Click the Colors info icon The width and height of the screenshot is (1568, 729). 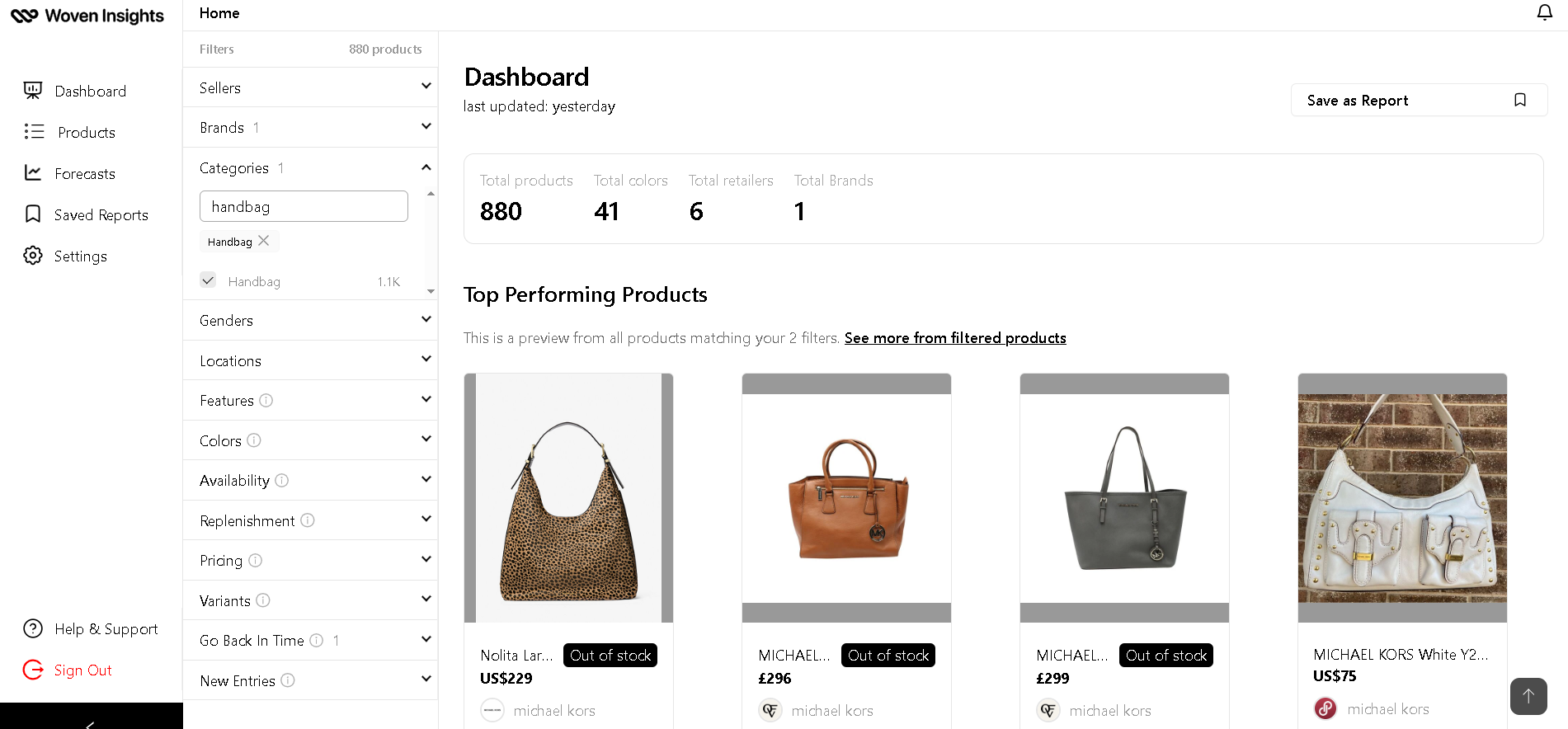[254, 440]
